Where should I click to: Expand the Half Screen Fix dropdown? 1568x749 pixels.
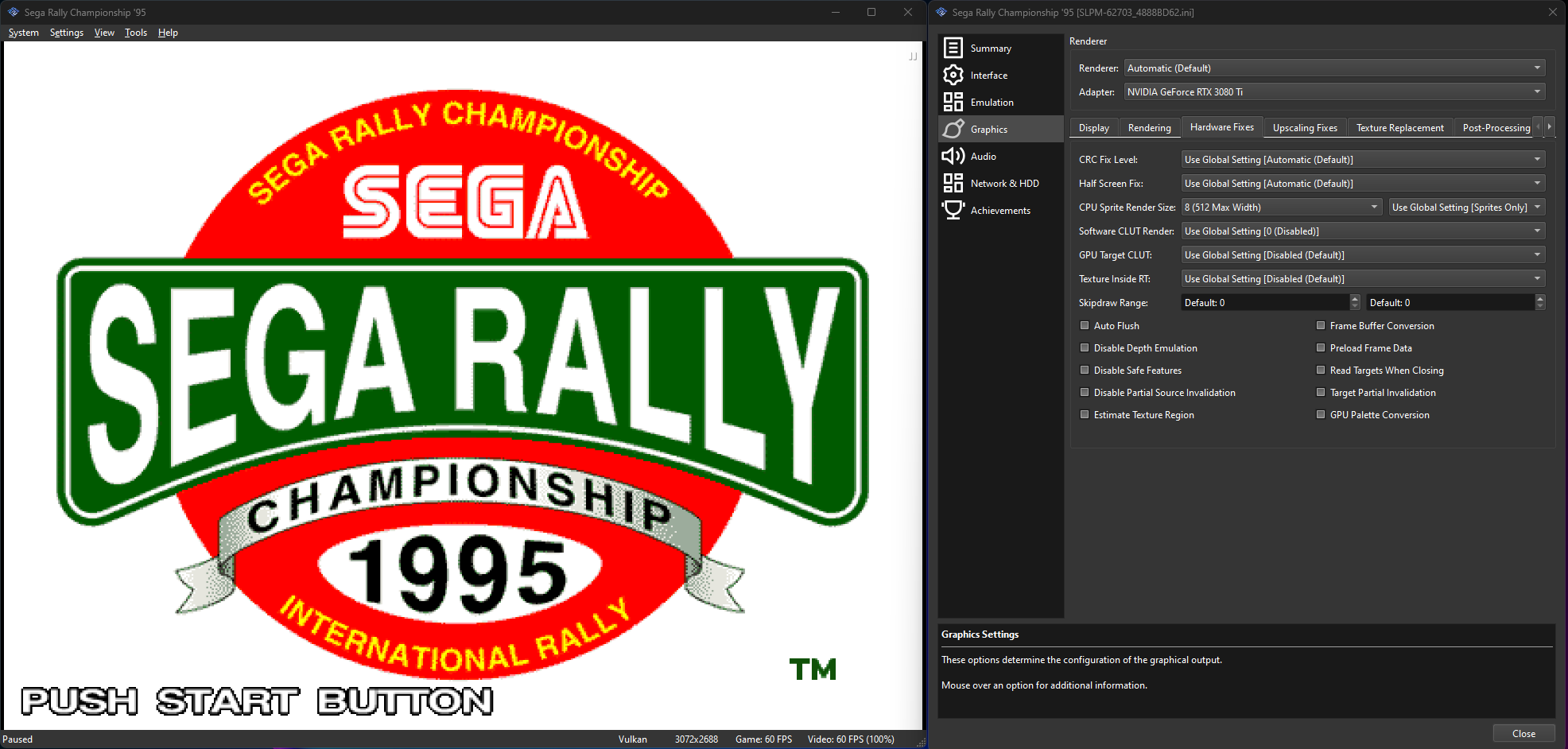[x=1363, y=184]
